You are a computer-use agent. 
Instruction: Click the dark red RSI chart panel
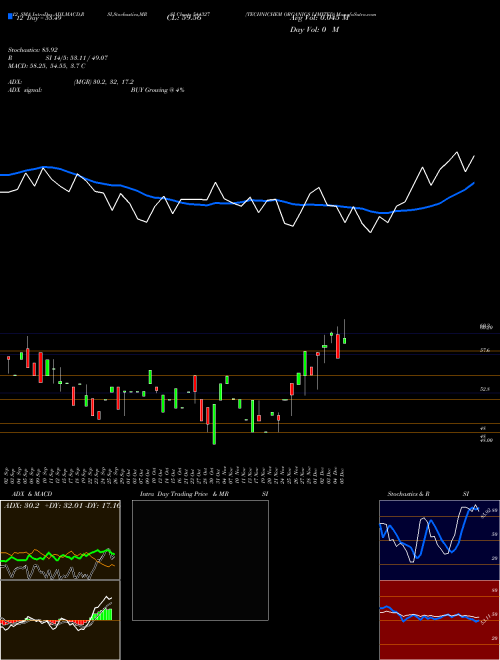click(439, 620)
